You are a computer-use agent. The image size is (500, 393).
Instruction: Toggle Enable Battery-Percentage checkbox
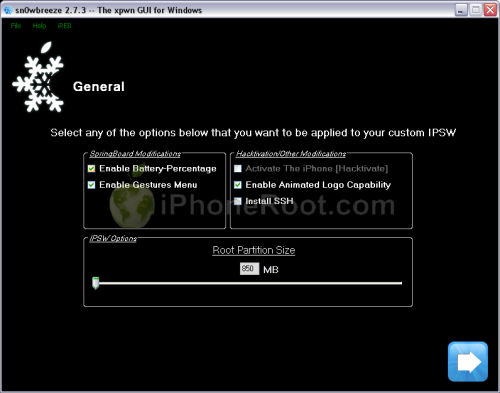pos(91,169)
